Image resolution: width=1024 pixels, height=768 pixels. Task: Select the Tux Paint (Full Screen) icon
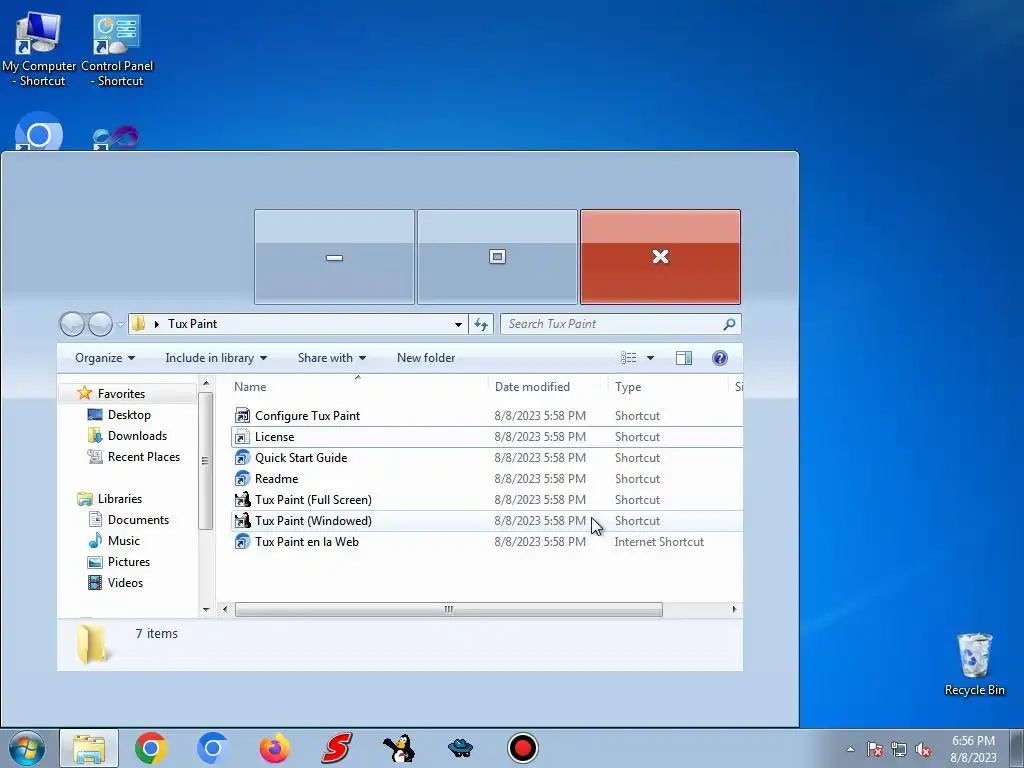tap(242, 500)
